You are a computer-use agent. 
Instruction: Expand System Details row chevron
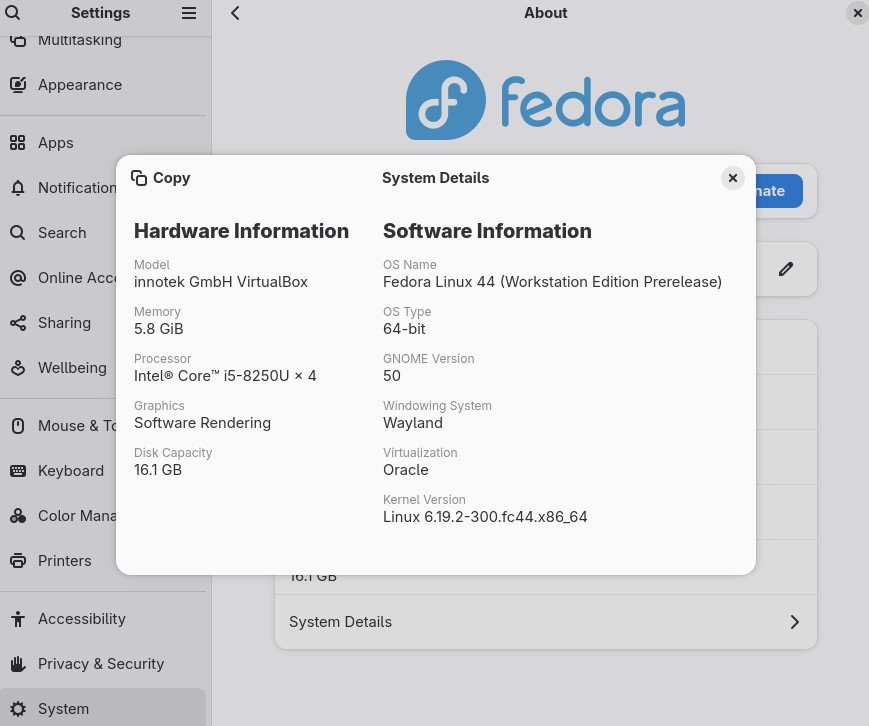click(795, 622)
